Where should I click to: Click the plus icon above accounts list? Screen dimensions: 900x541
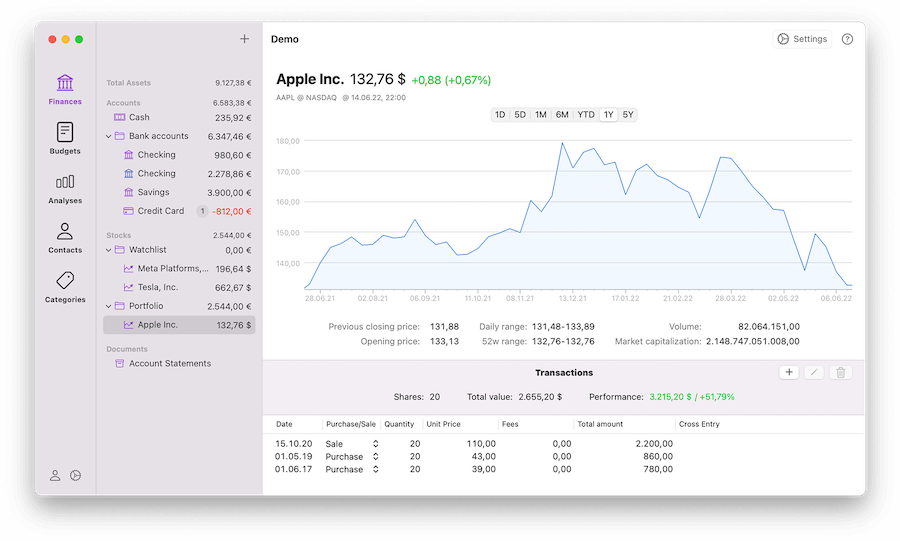point(245,39)
